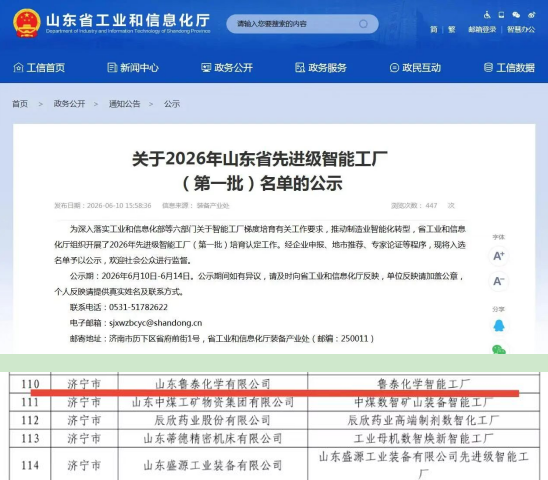Viewport: 548px width, 480px height.
Task: Click the 邮箱登录 link
Action: click(482, 30)
